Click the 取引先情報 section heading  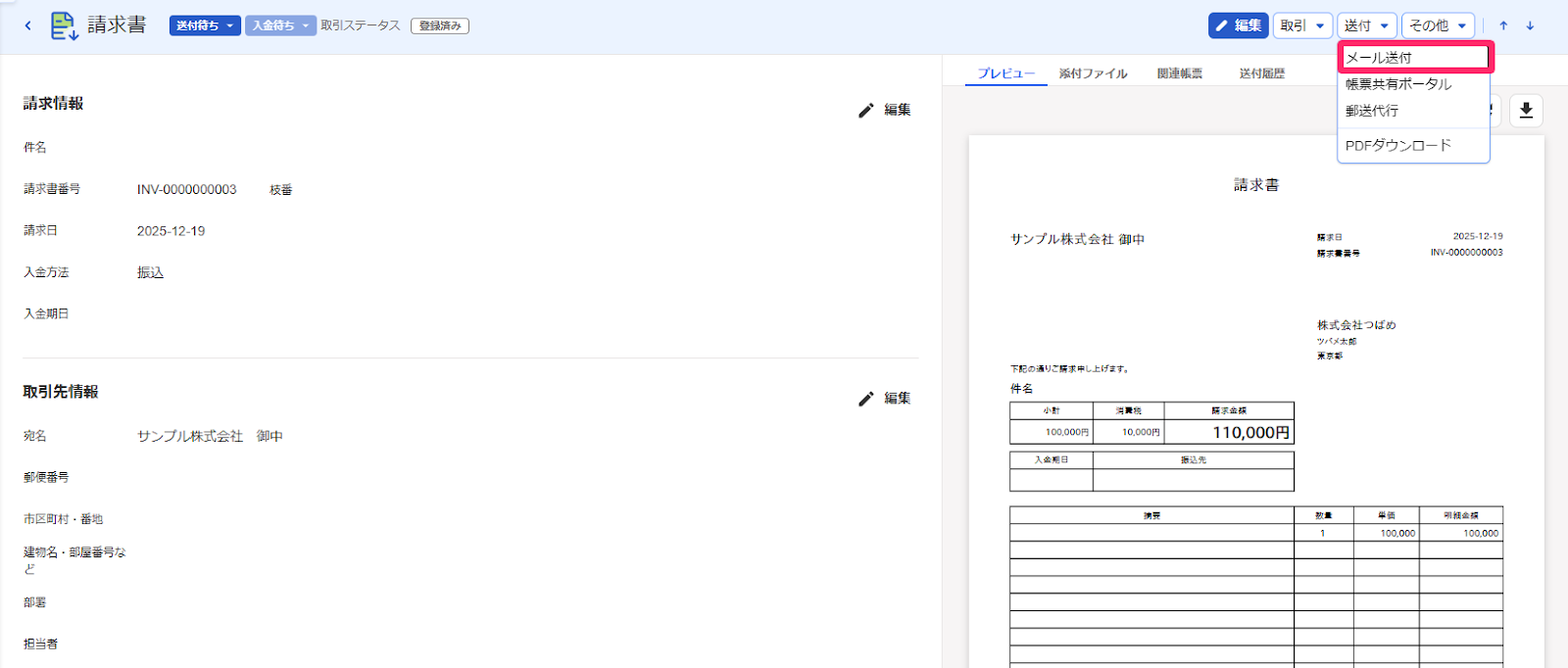click(x=61, y=391)
